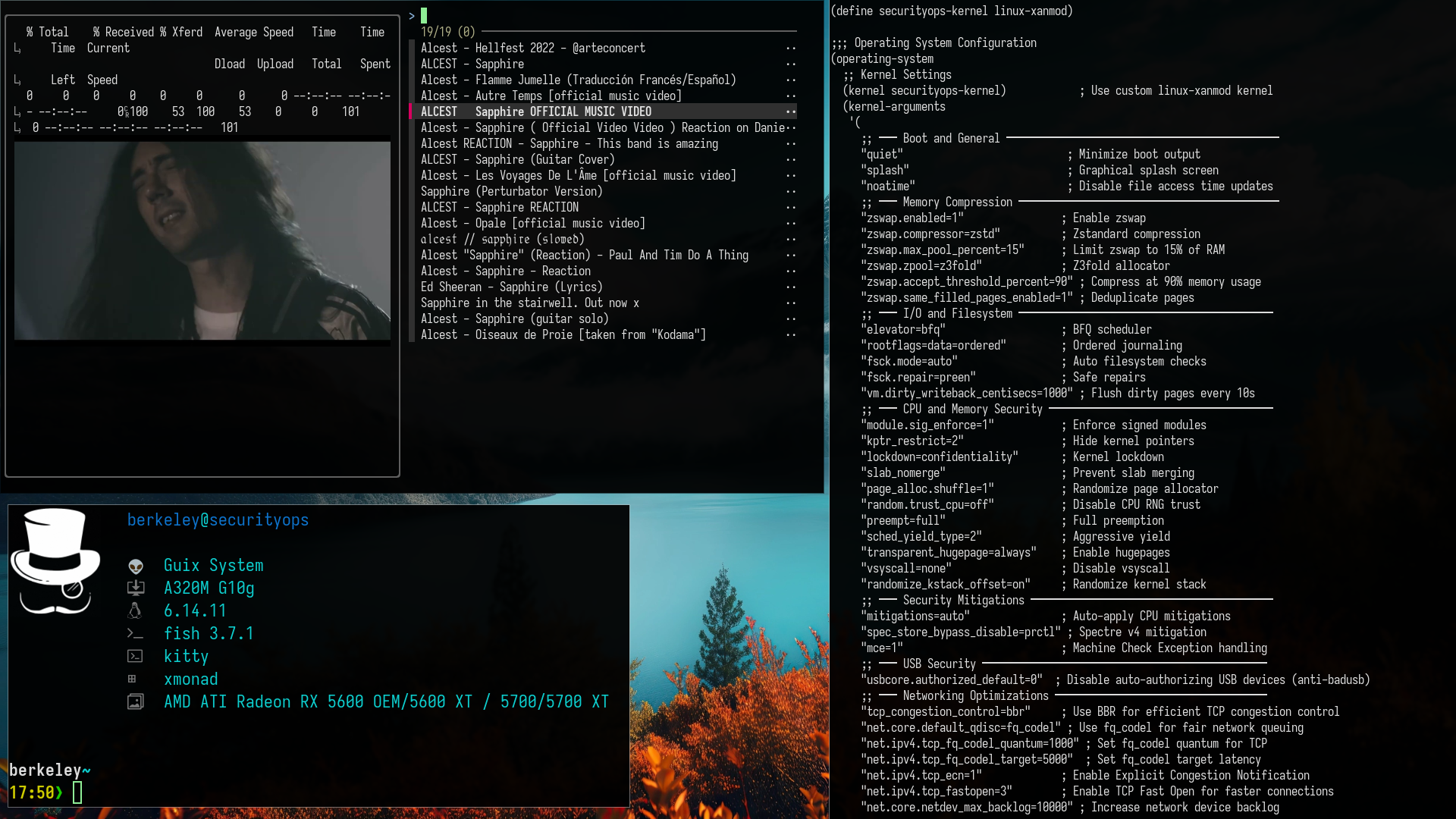Click the GPU icon beside AMD ATI Radeon
This screenshot has width=1456, height=819.
[136, 702]
